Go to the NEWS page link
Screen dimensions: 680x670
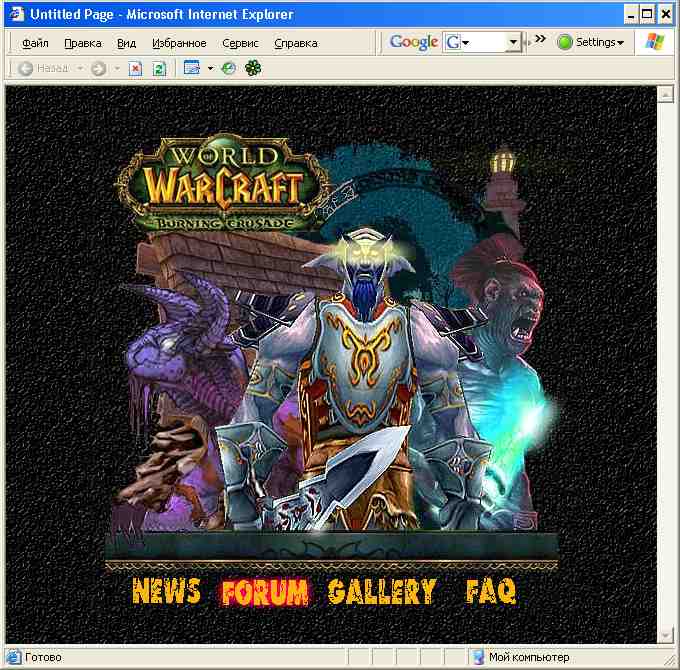pyautogui.click(x=166, y=591)
